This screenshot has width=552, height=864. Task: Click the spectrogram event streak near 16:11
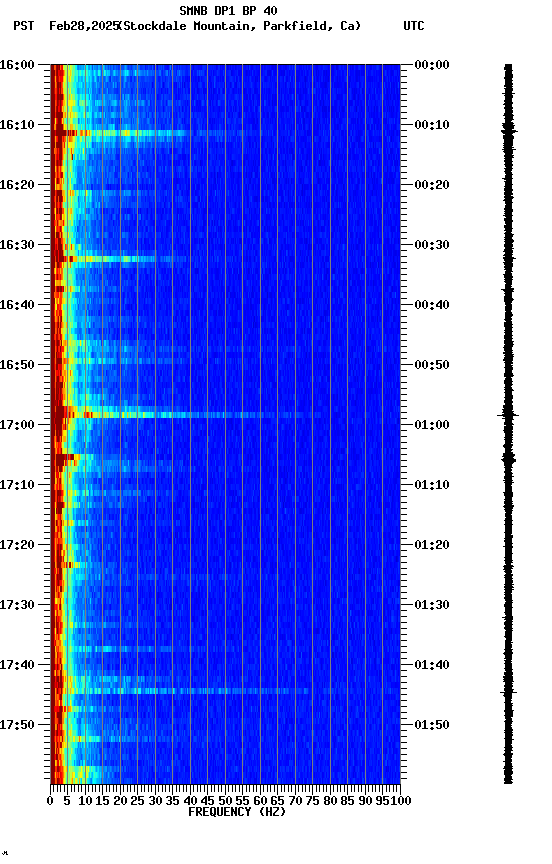click(149, 133)
